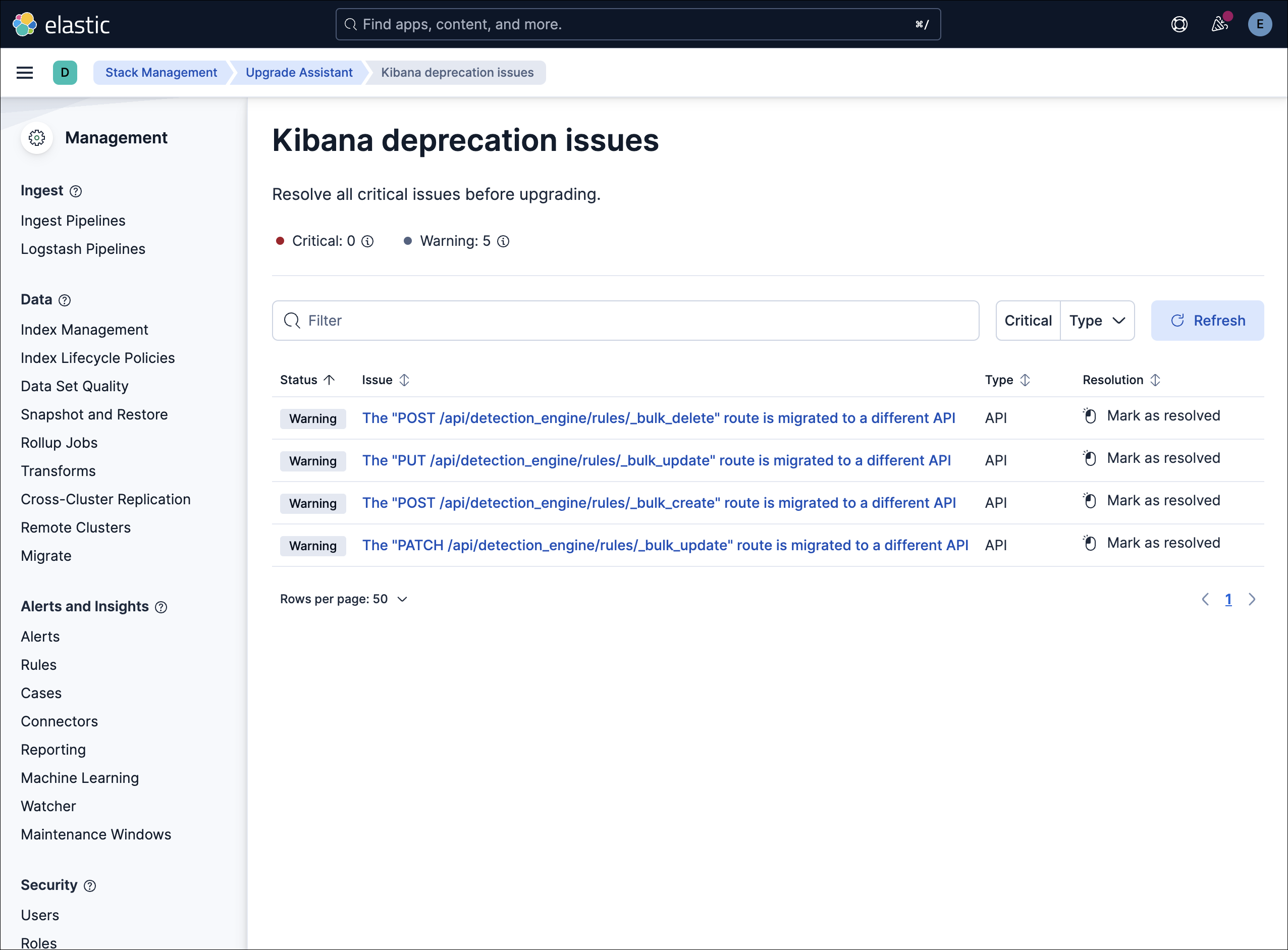Sort by Type column arrows
The height and width of the screenshot is (950, 1288).
click(x=1025, y=380)
